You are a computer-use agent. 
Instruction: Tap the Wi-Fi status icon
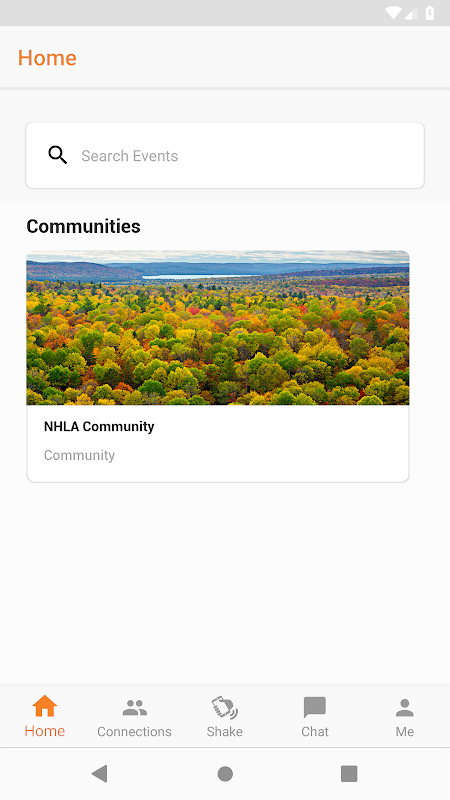pos(393,13)
